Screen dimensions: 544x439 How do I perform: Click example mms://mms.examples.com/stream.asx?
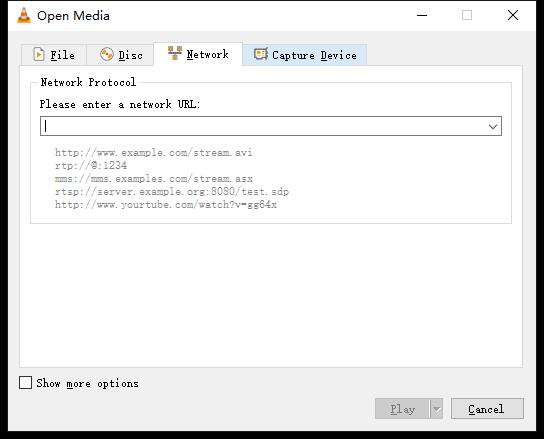pyautogui.click(x=154, y=178)
